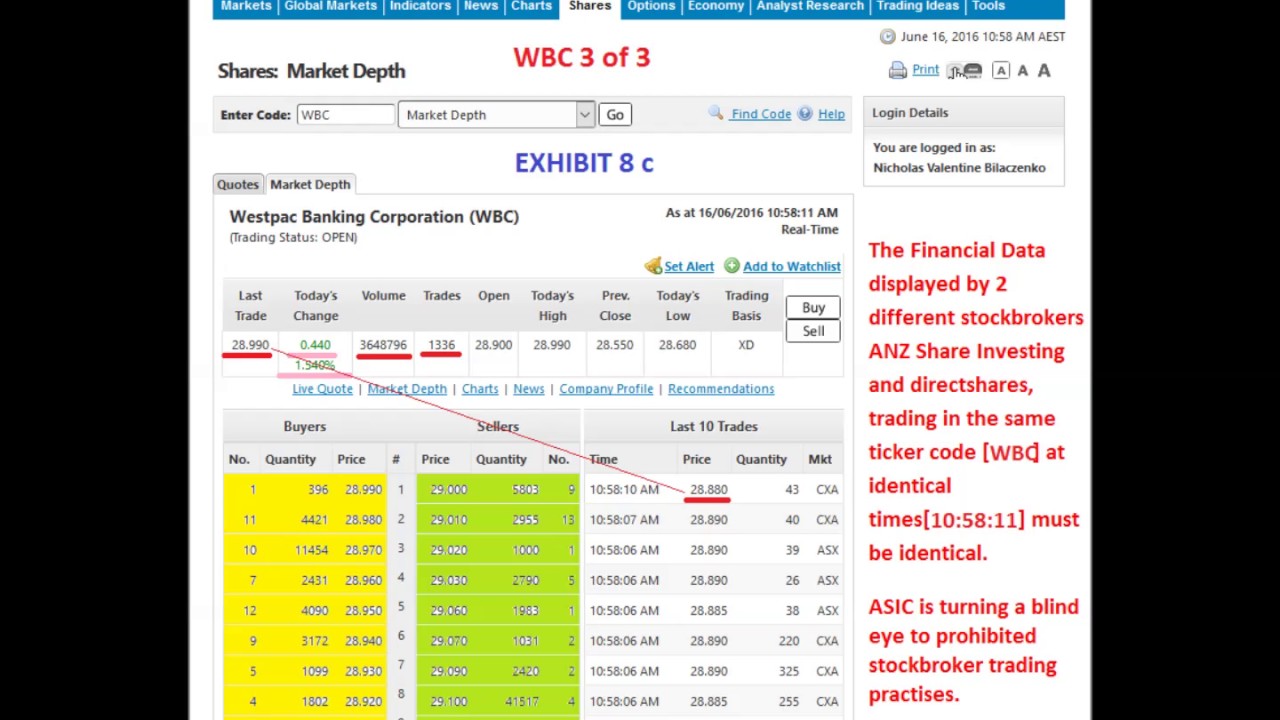The image size is (1280, 720).
Task: Click buyer price 28.960
Action: pyautogui.click(x=363, y=580)
